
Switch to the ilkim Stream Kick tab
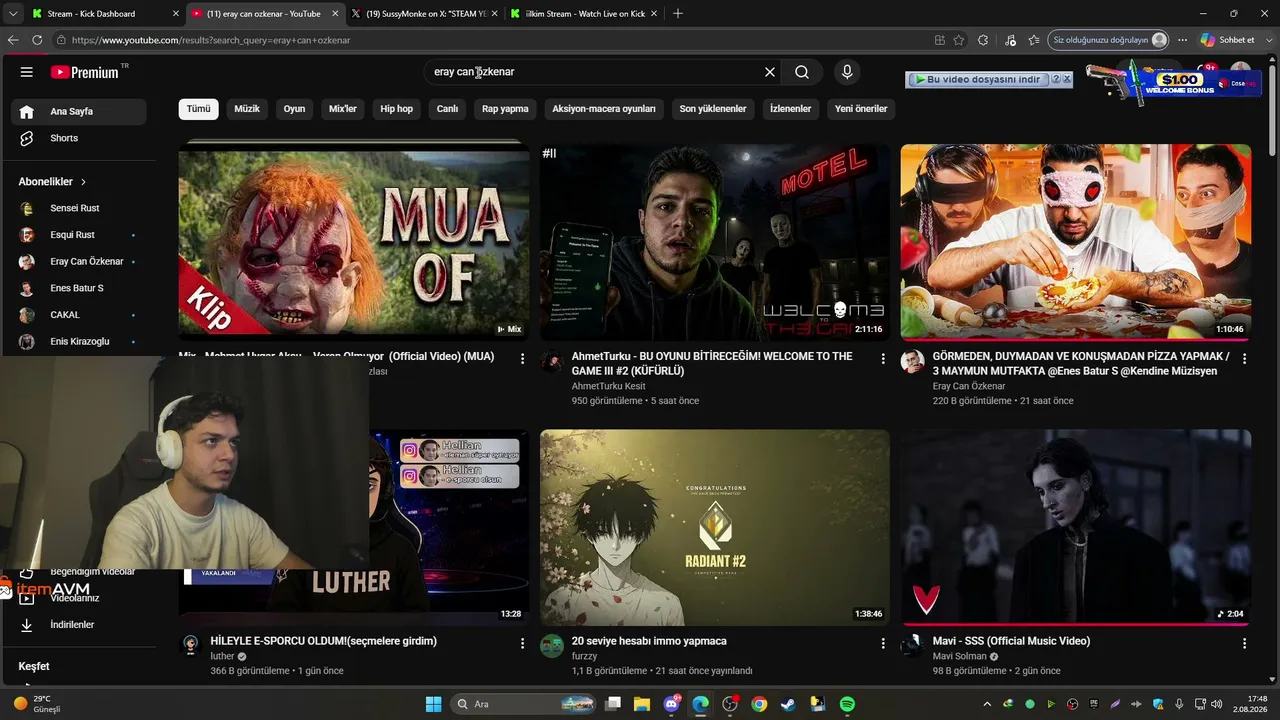583,14
